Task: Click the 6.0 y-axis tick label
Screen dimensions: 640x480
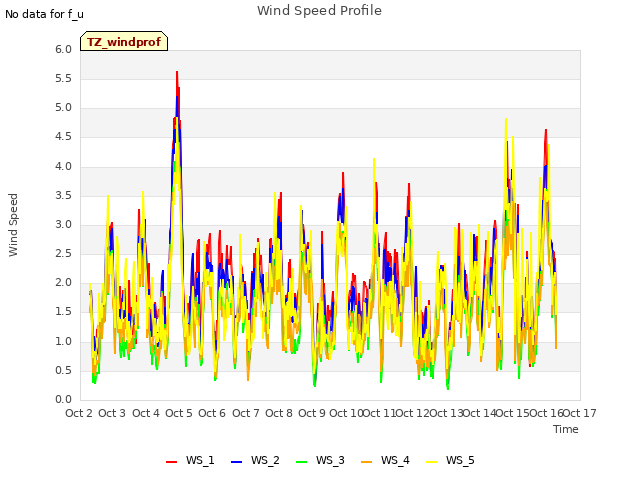Action: click(64, 49)
